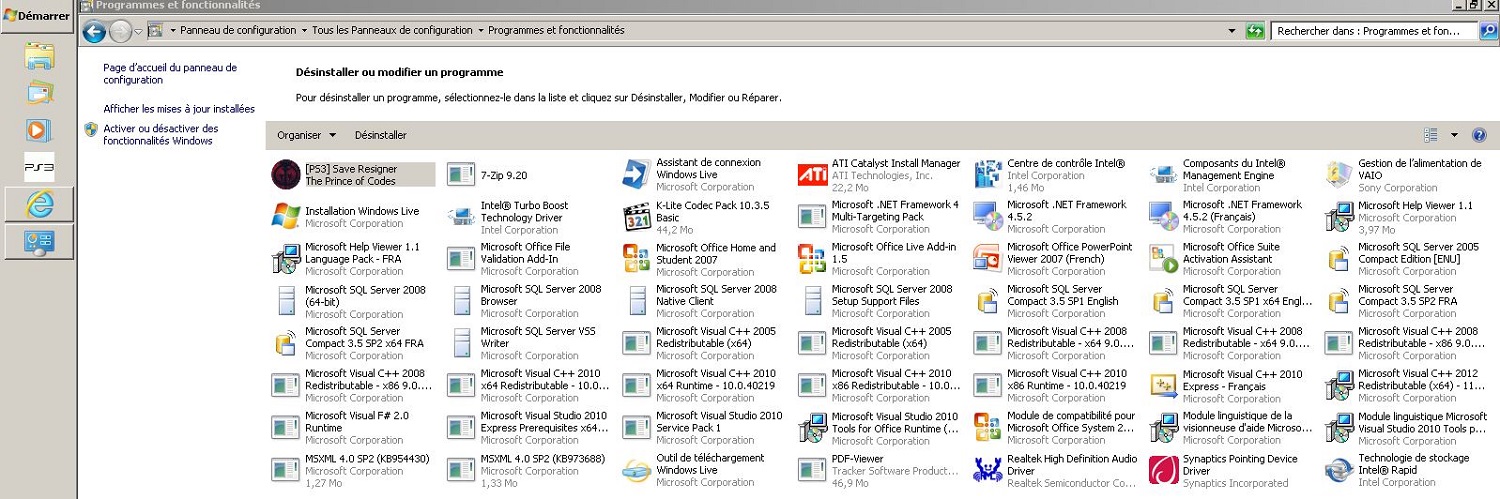Image resolution: width=1500 pixels, height=499 pixels.
Task: Select Microsoft SQL Server 2008 (64-bit) entry
Action: point(352,301)
